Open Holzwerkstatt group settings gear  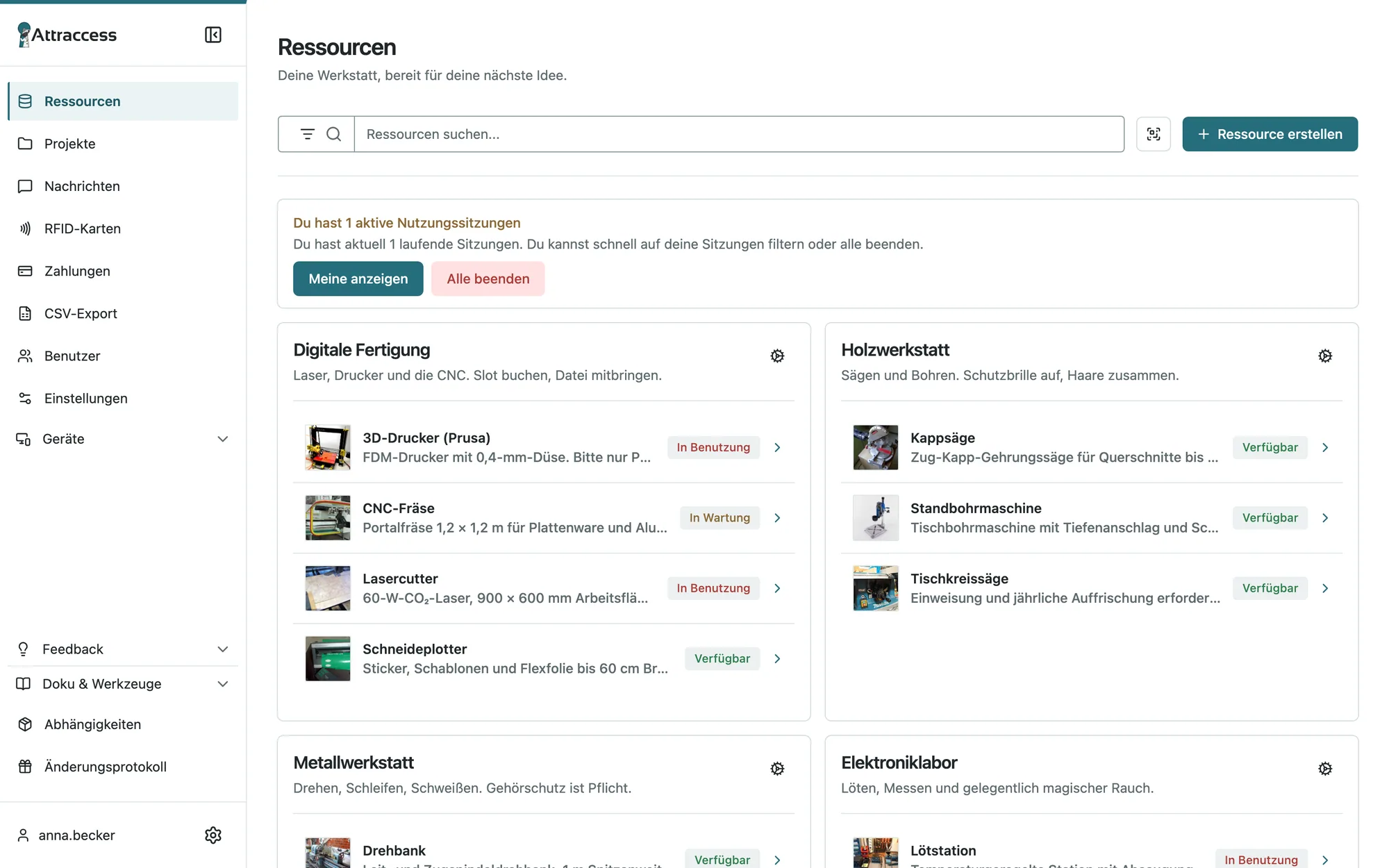tap(1325, 356)
